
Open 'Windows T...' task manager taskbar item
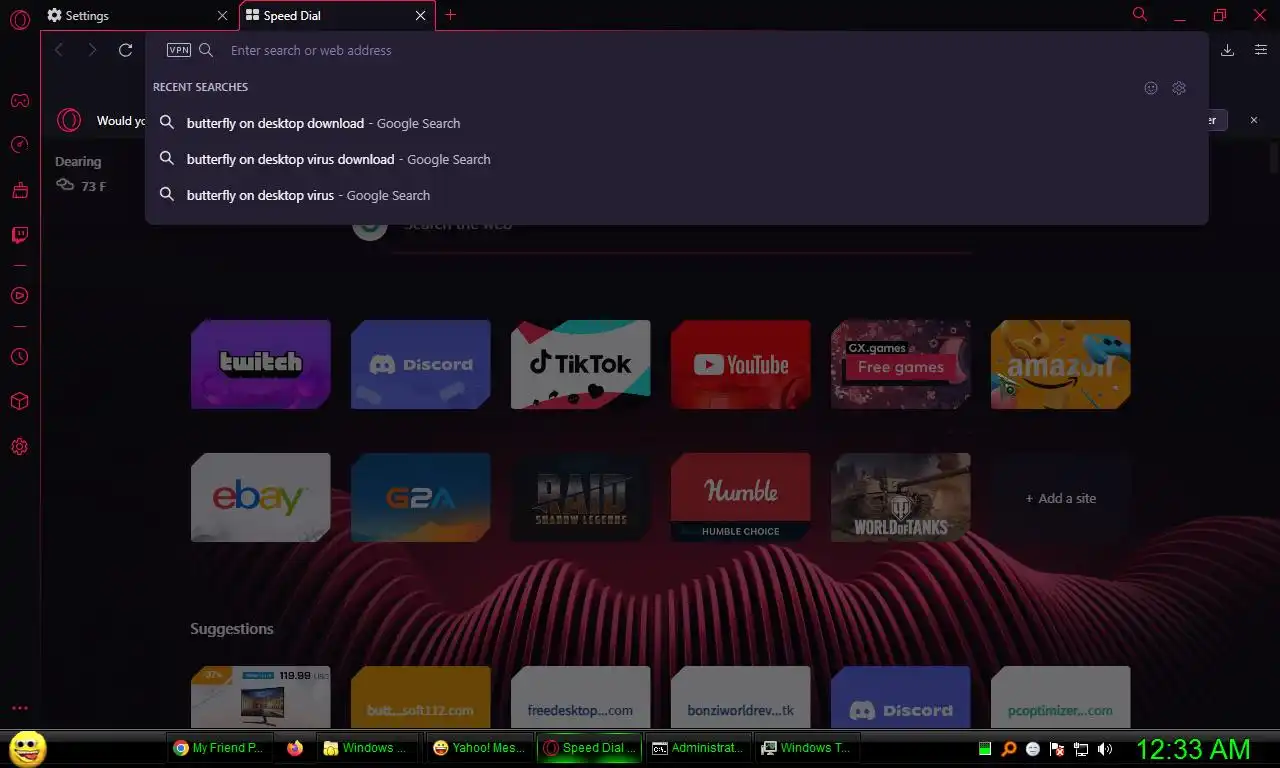coord(806,748)
